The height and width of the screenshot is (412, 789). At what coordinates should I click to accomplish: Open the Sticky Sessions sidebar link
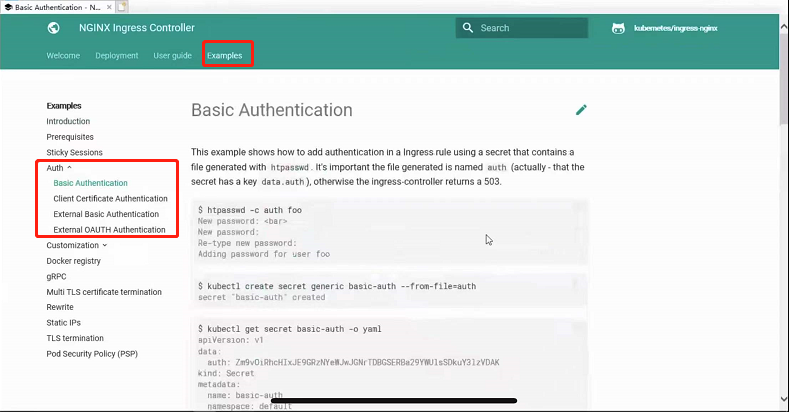pyautogui.click(x=74, y=152)
